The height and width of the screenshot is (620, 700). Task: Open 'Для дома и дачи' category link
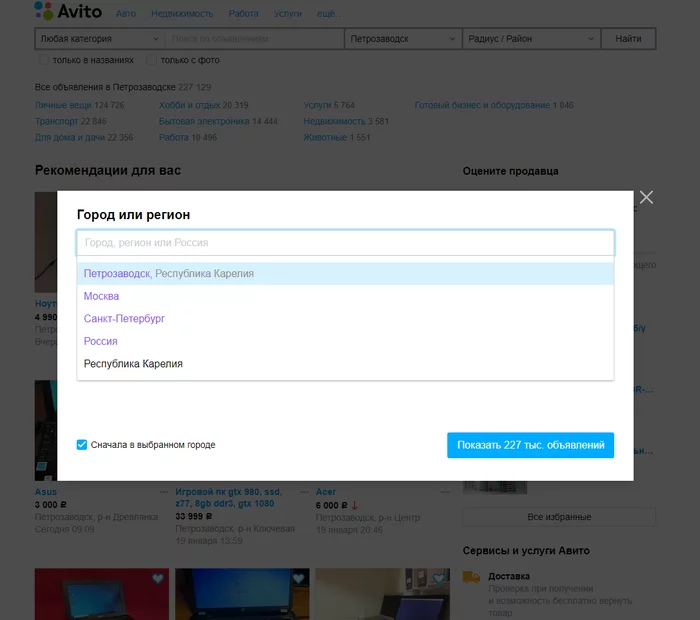(x=70, y=137)
